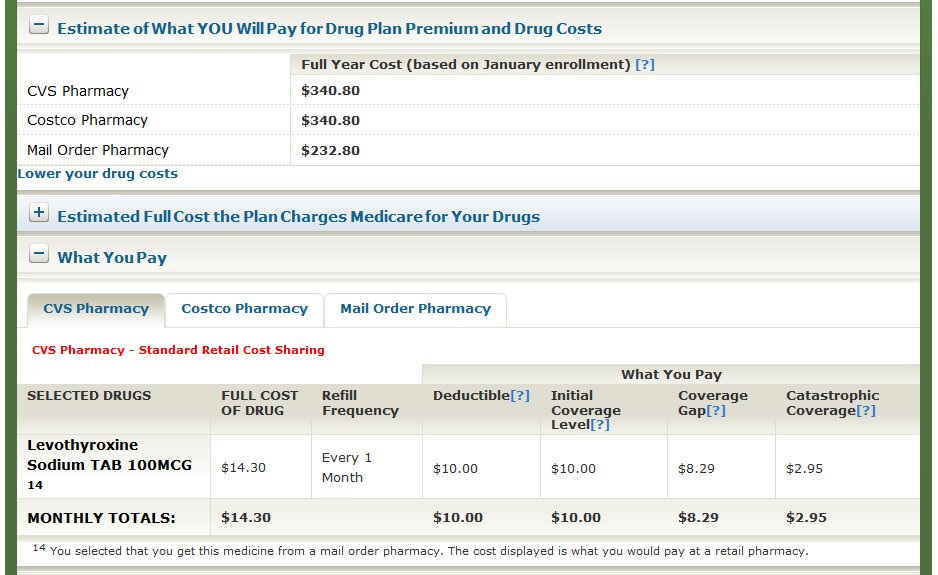Screen dimensions: 938x575
Task: Click the Lower your drug costs link
Action: click(98, 174)
